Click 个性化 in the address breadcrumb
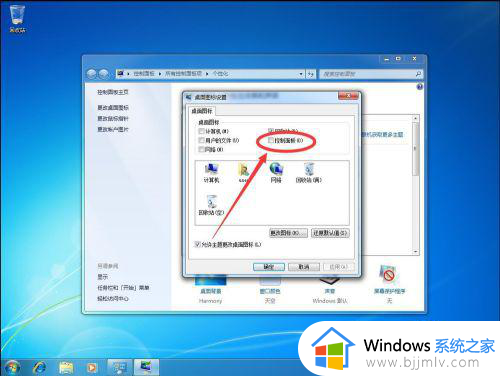Screen dimensions: 500x376 click(220, 74)
